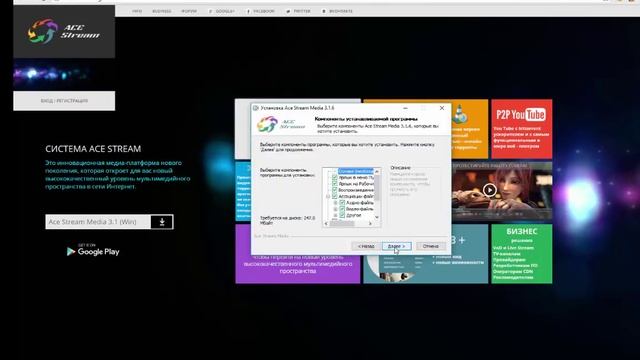This screenshot has width=640, height=360.
Task: Open the green 'Бизнес' tile
Action: [522, 253]
